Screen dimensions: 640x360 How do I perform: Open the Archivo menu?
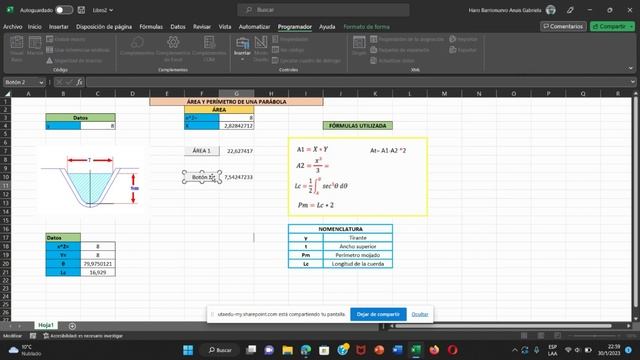pyautogui.click(x=13, y=27)
